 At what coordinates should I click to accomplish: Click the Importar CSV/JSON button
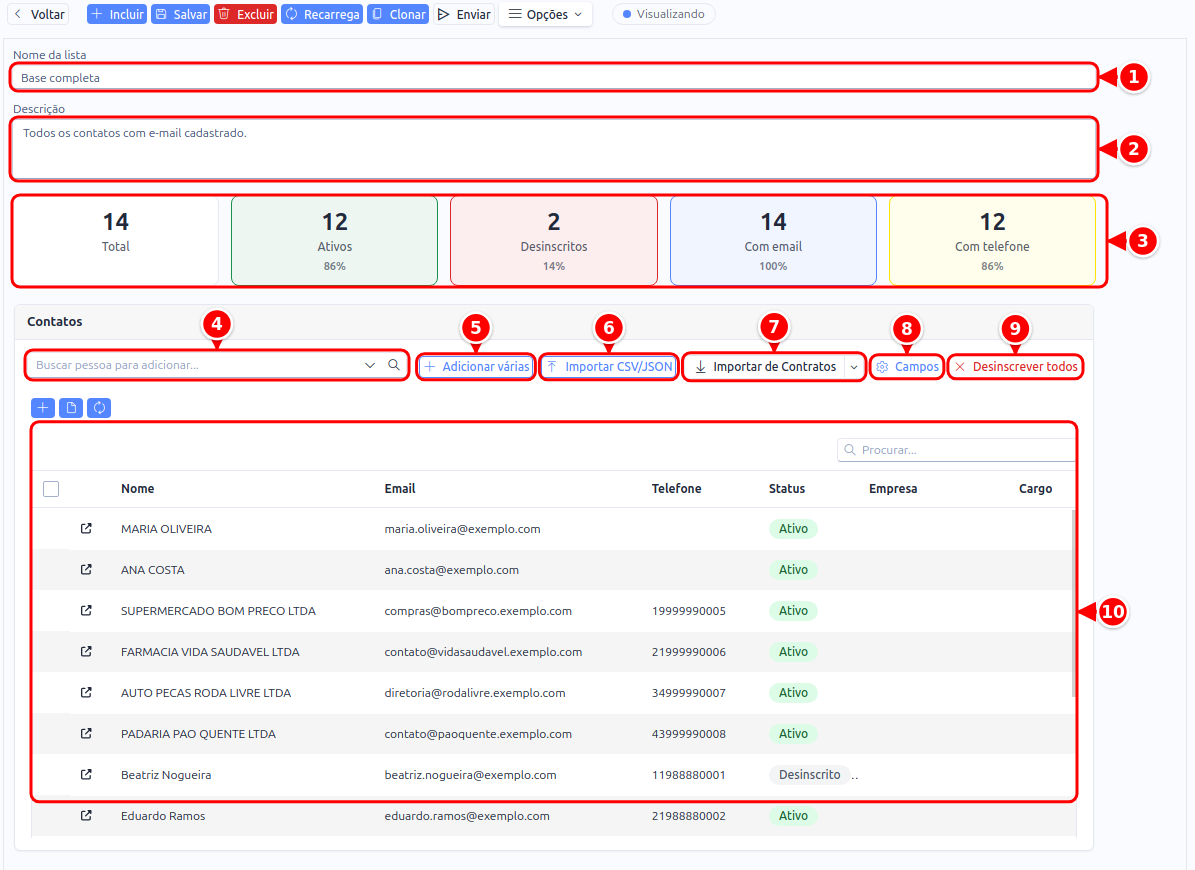[609, 366]
